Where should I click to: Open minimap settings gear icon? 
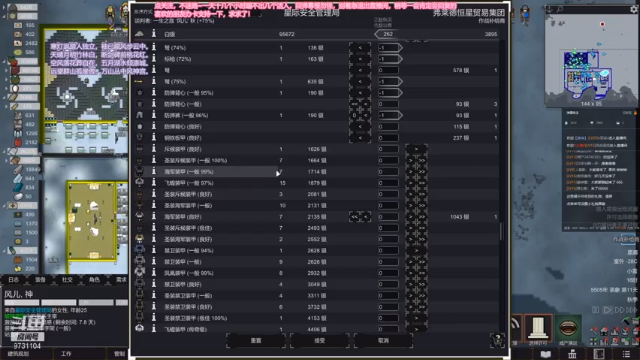pyautogui.click(x=634, y=9)
